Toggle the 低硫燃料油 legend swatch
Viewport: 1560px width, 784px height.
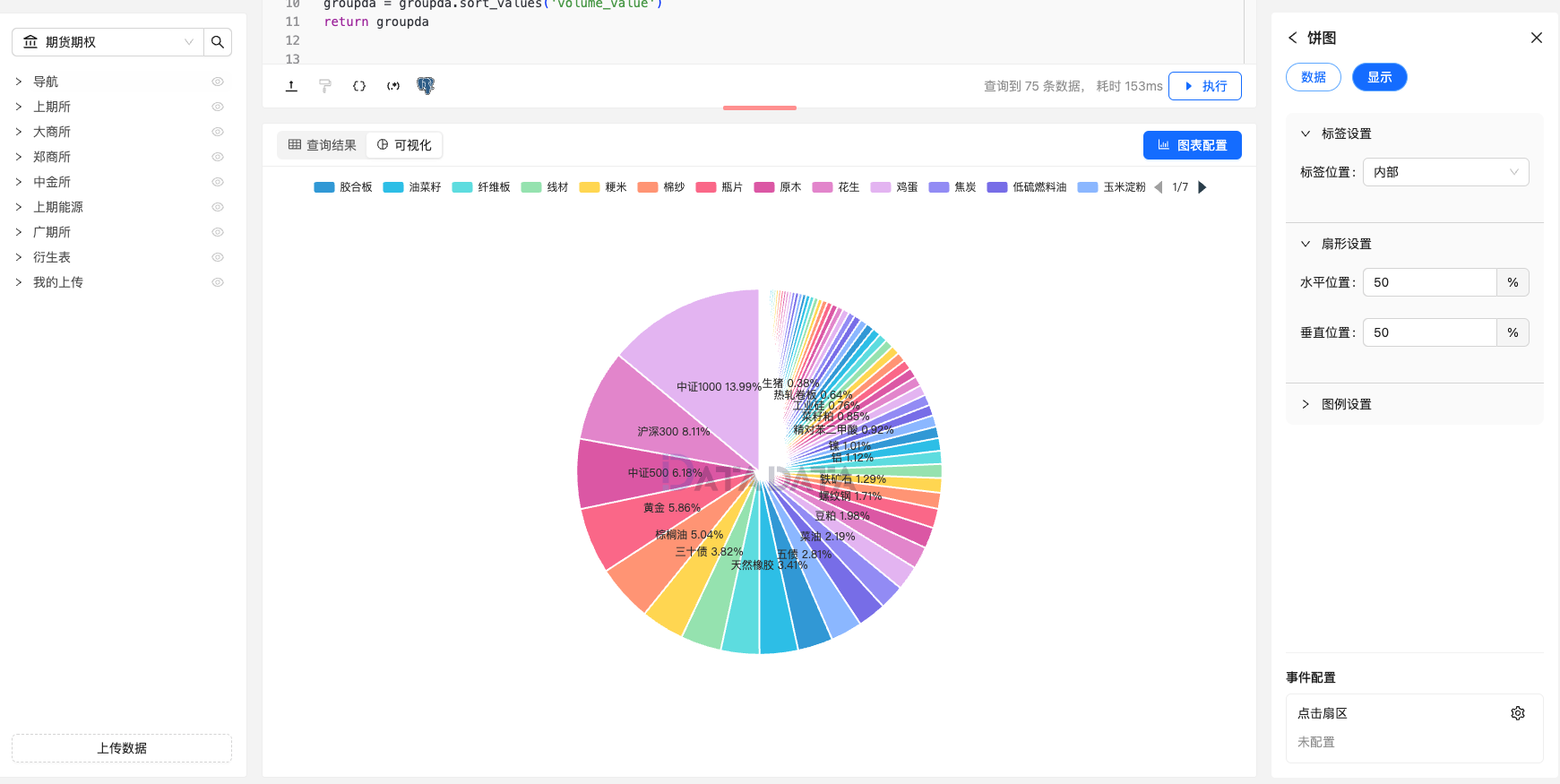click(997, 187)
